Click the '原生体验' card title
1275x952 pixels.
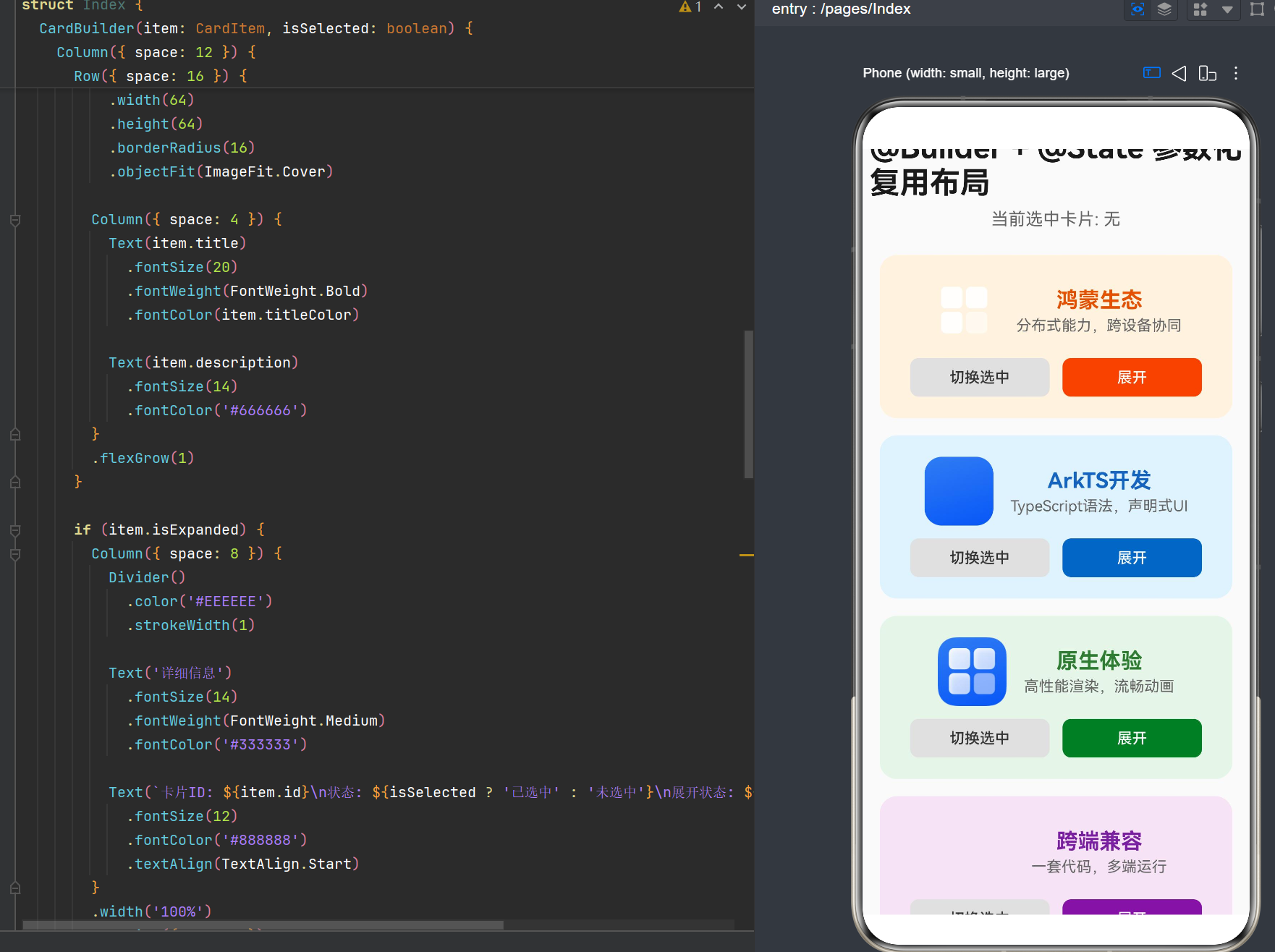click(x=1098, y=660)
